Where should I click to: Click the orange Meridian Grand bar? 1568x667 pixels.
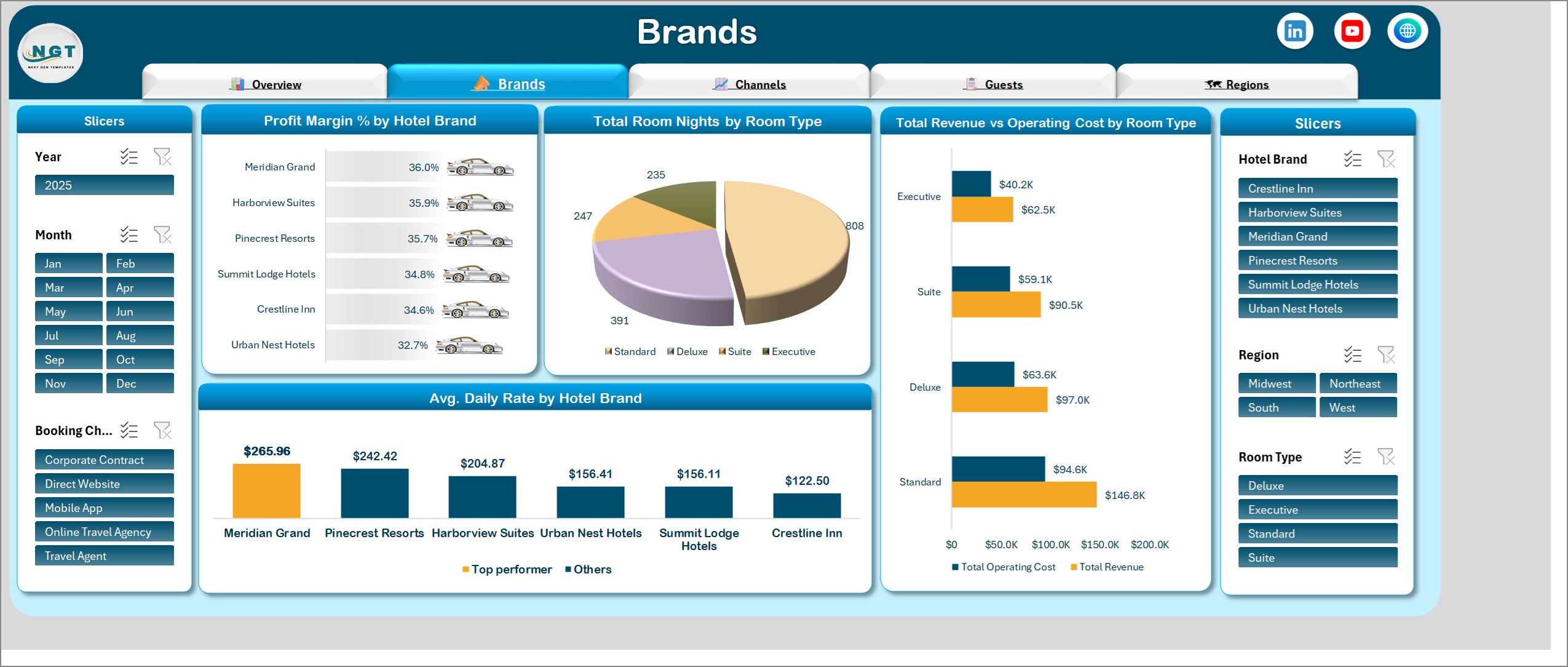(x=266, y=490)
